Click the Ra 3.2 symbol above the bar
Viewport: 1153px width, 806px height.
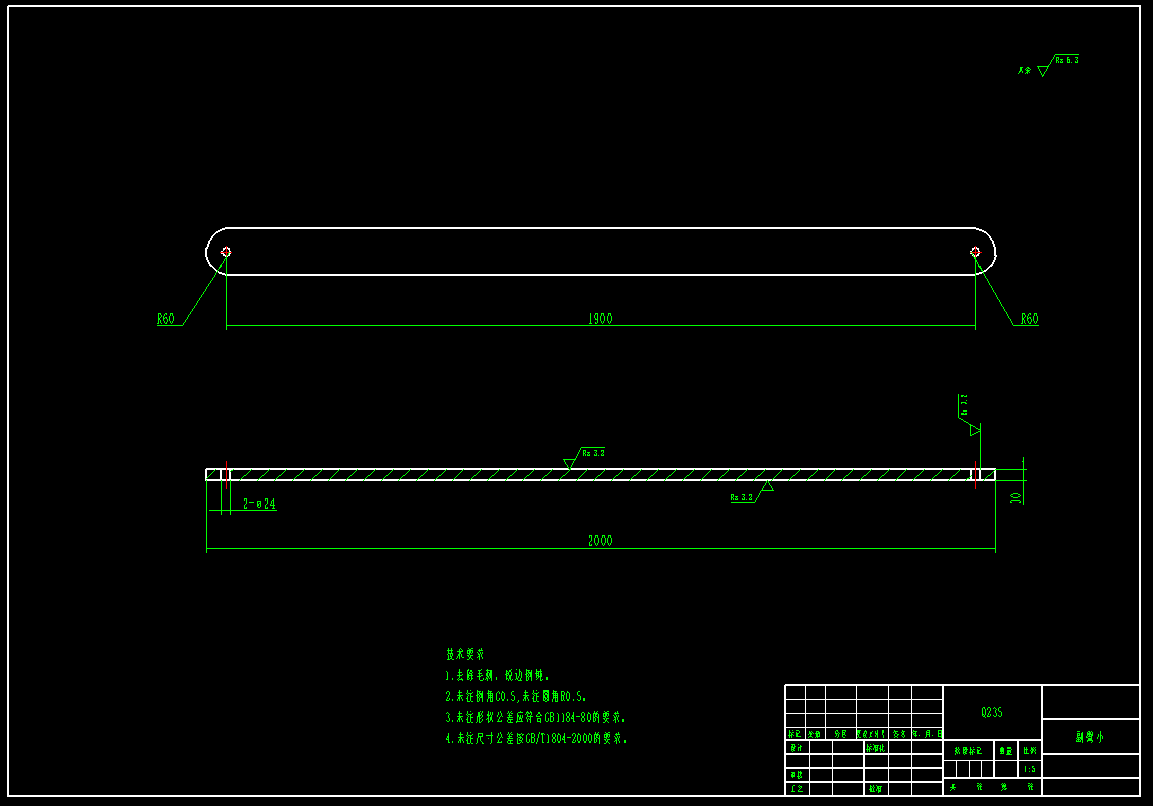(x=585, y=457)
